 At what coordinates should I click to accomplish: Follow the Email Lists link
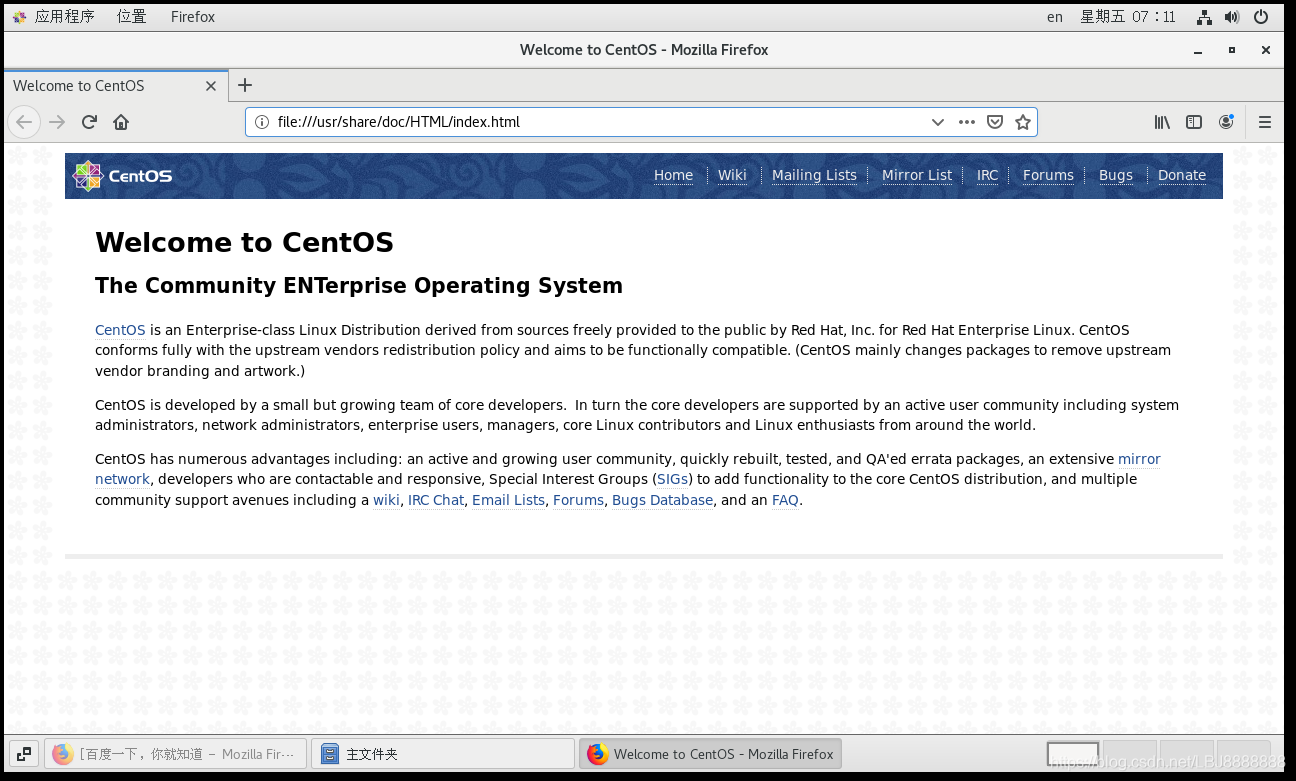coord(508,500)
